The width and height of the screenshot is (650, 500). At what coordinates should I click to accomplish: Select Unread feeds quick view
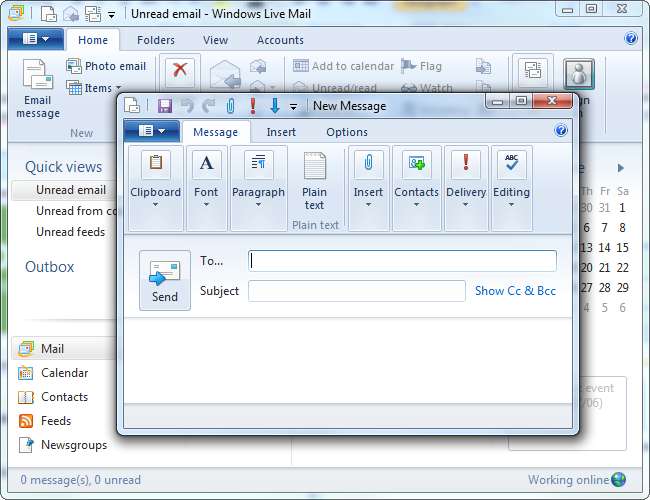click(70, 232)
